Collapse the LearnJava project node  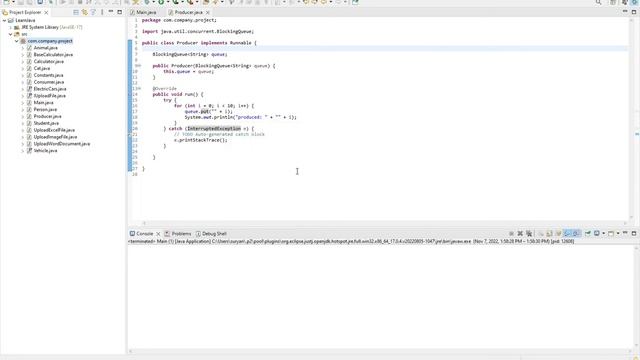click(x=4, y=20)
